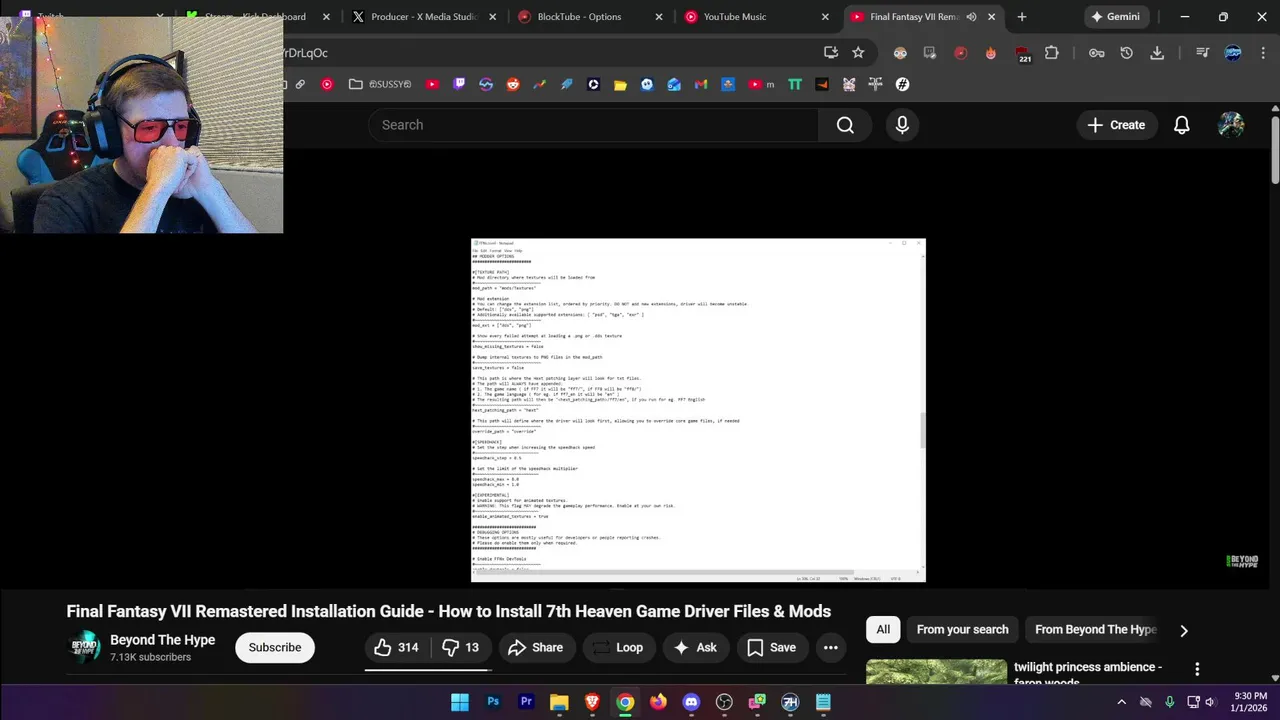This screenshot has height=720, width=1280.
Task: Select the All filter chip
Action: click(x=883, y=629)
